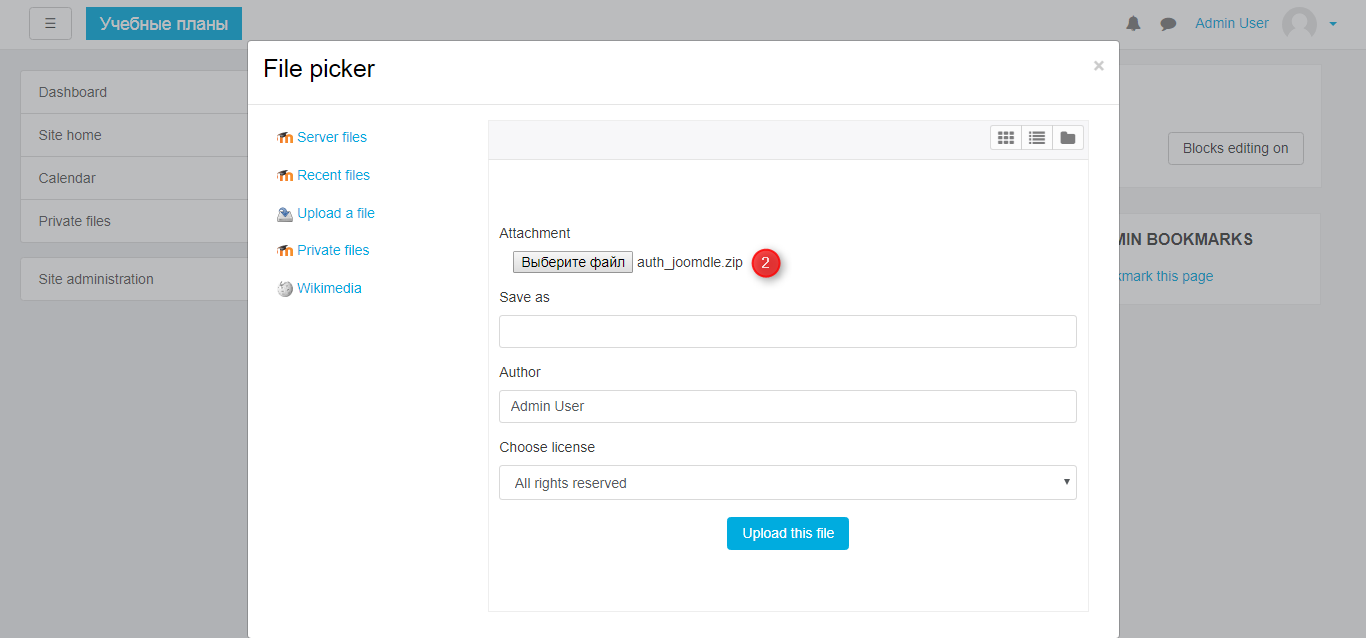Expand the user menu dropdown arrow
The image size is (1366, 638).
[1333, 24]
